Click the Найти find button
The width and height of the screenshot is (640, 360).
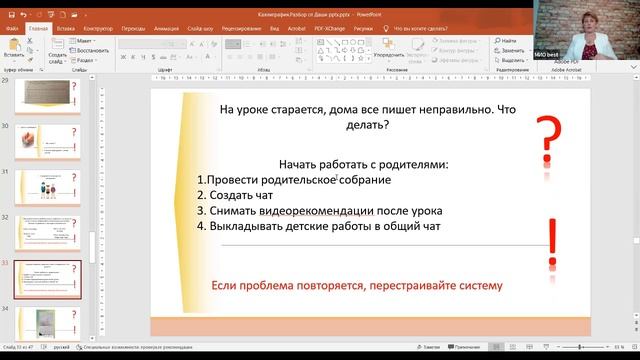505,41
